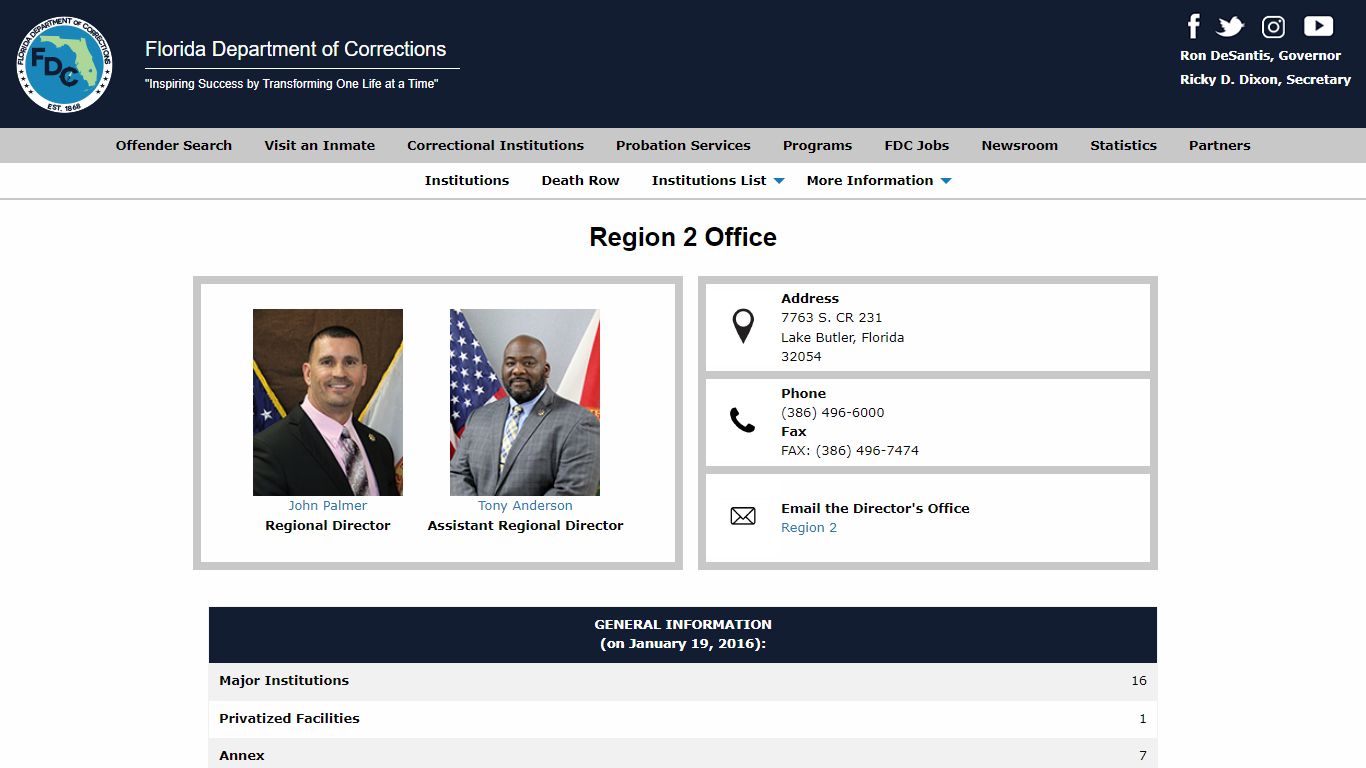The width and height of the screenshot is (1366, 768).
Task: Click the email envelope icon
Action: 743,516
